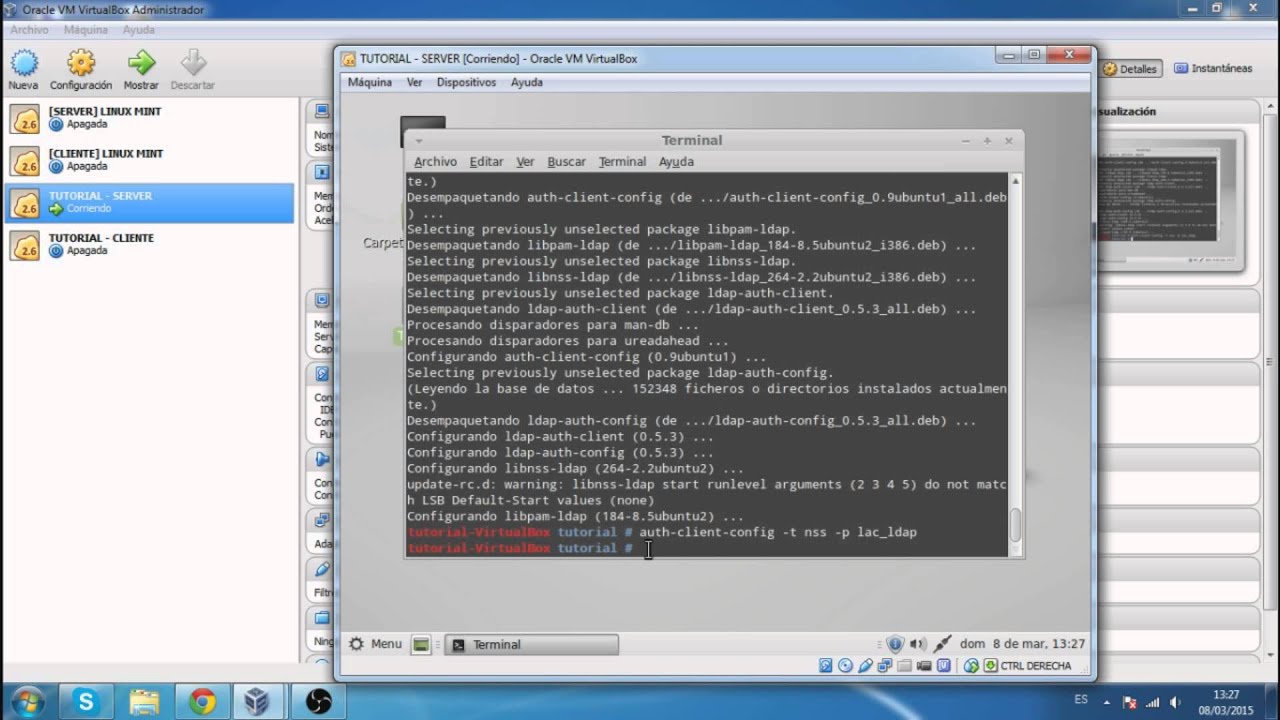The width and height of the screenshot is (1280, 720).
Task: Select the [CLIENTE] LINUX MINT virtual machine
Action: tap(149, 160)
